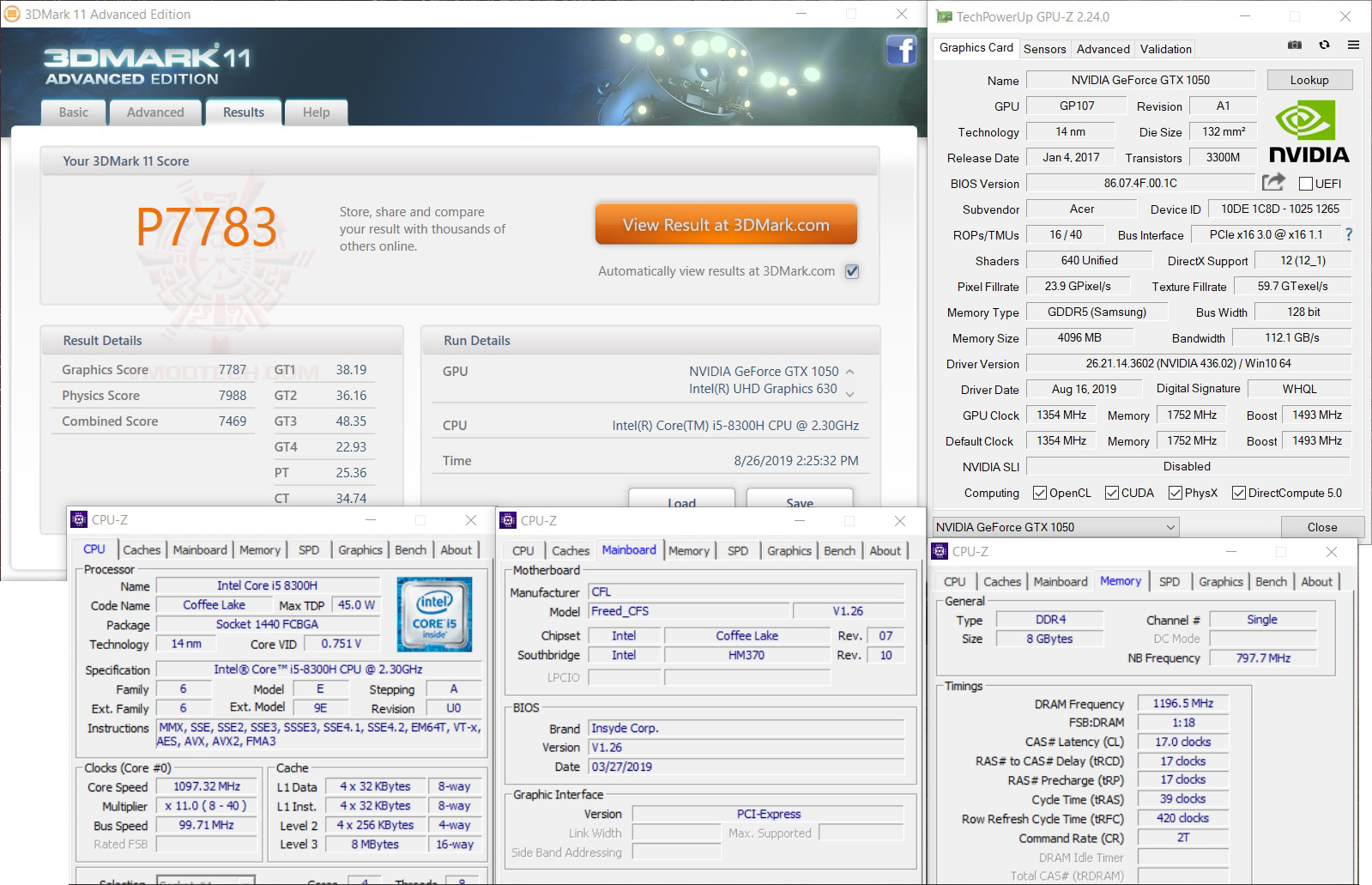The image size is (1372, 885).
Task: Click the 3DMark 11 title bar app icon
Action: pyautogui.click(x=13, y=15)
